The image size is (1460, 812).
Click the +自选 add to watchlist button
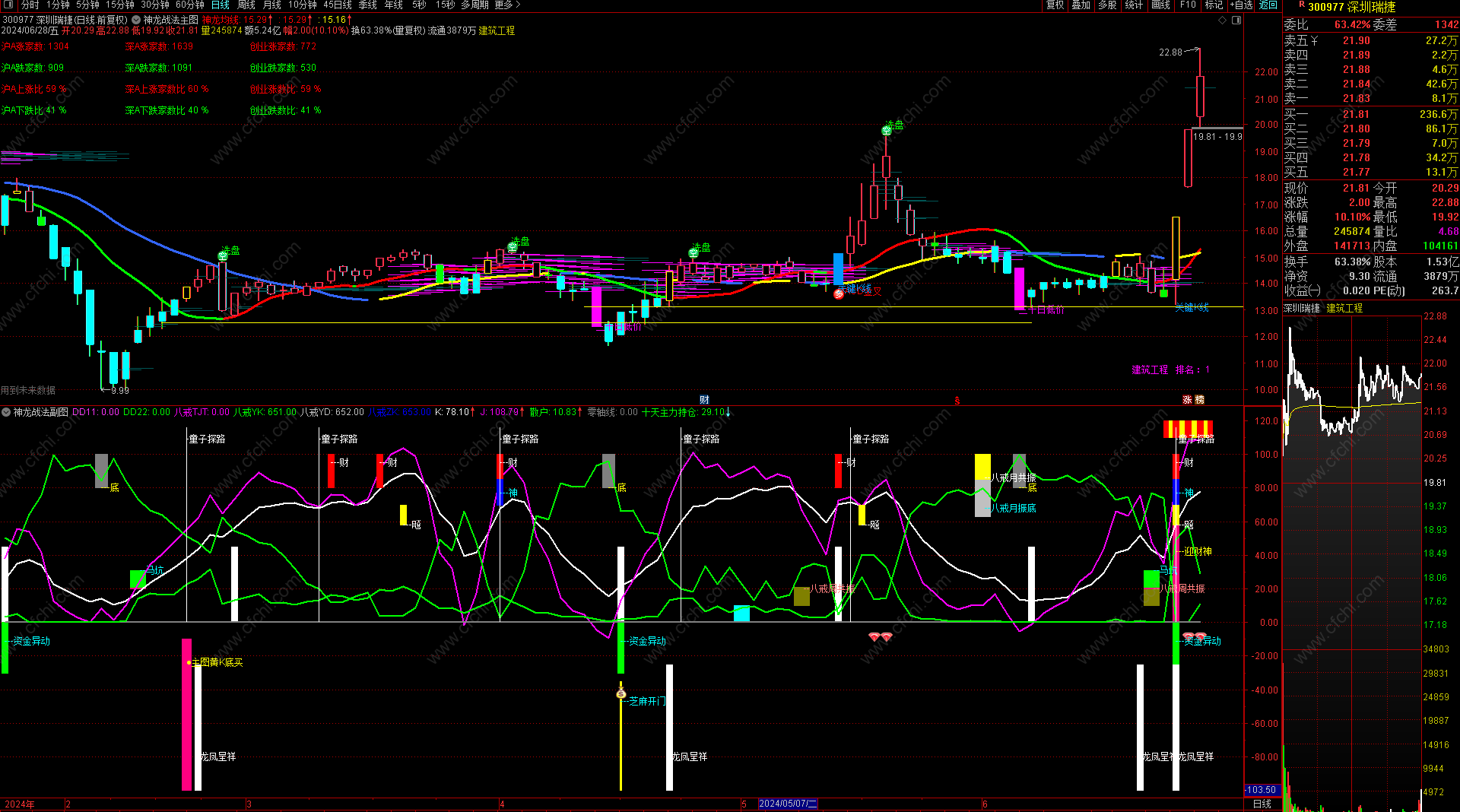click(x=1240, y=5)
